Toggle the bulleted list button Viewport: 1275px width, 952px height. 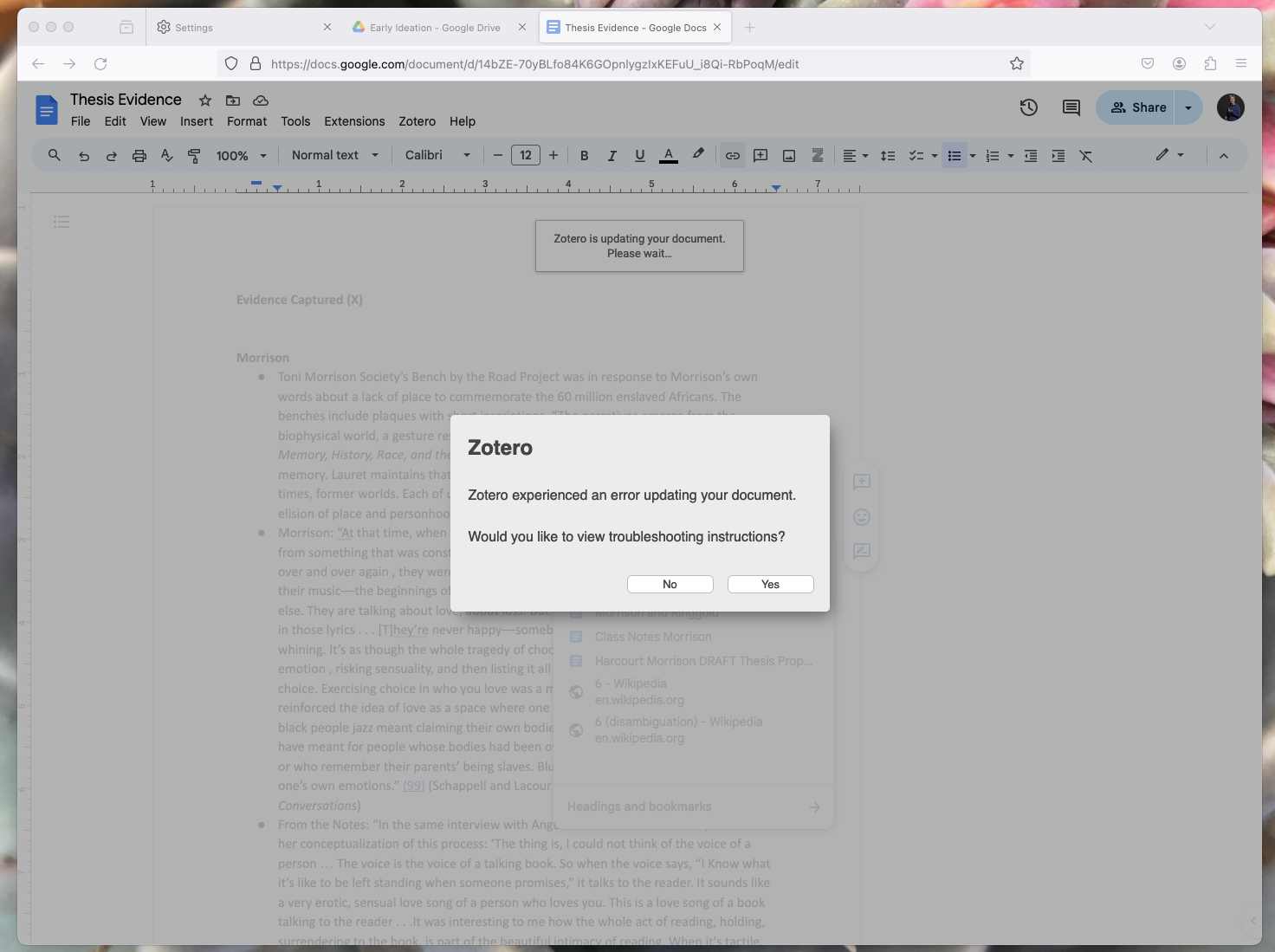click(x=955, y=156)
